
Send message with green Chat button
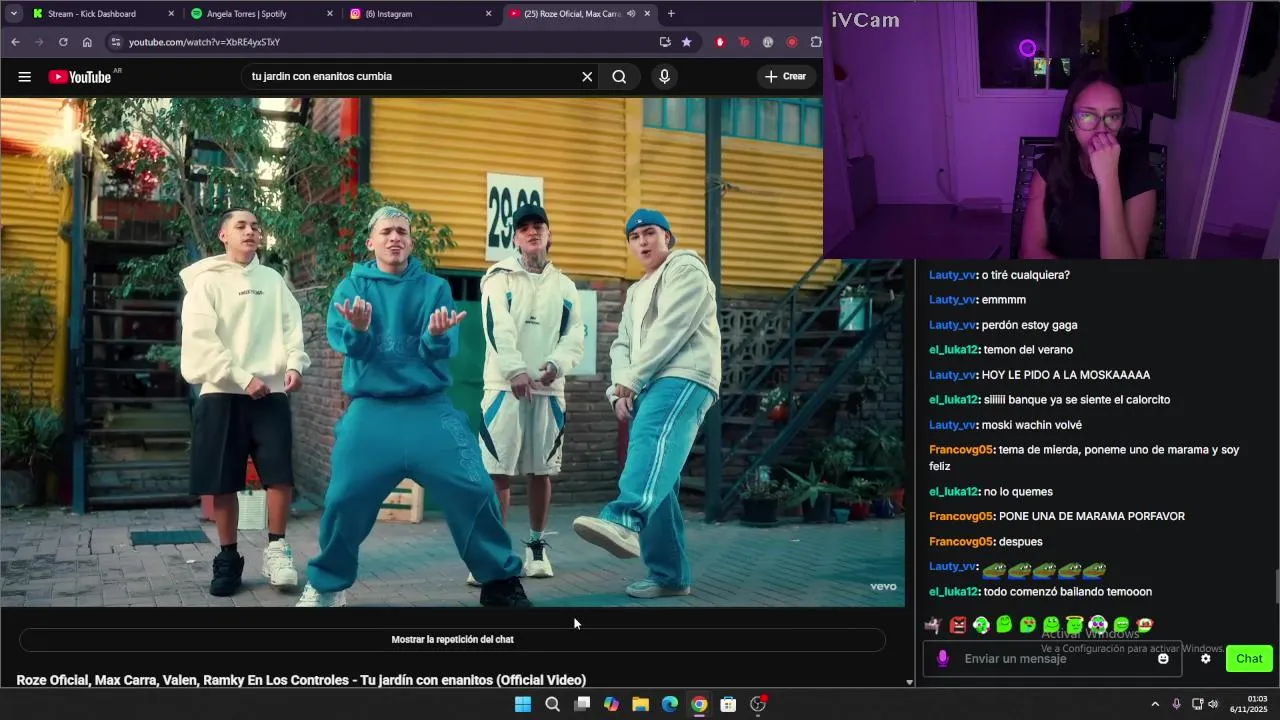click(x=1249, y=658)
